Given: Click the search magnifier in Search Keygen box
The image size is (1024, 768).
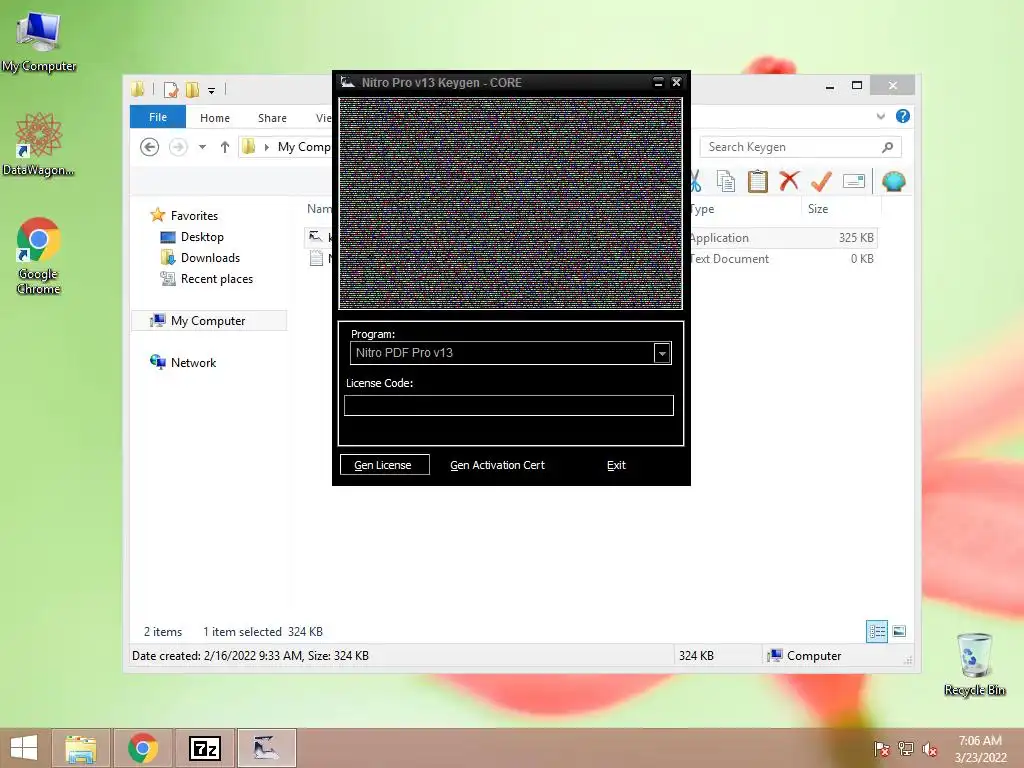Looking at the screenshot, I should pos(887,147).
